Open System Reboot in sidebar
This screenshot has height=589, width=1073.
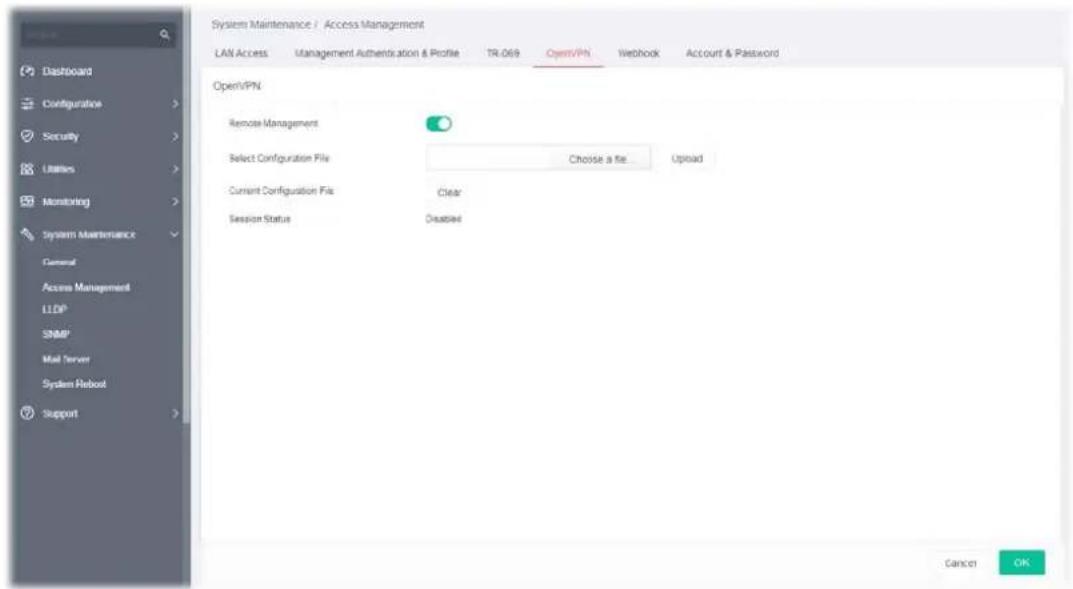coord(74,384)
